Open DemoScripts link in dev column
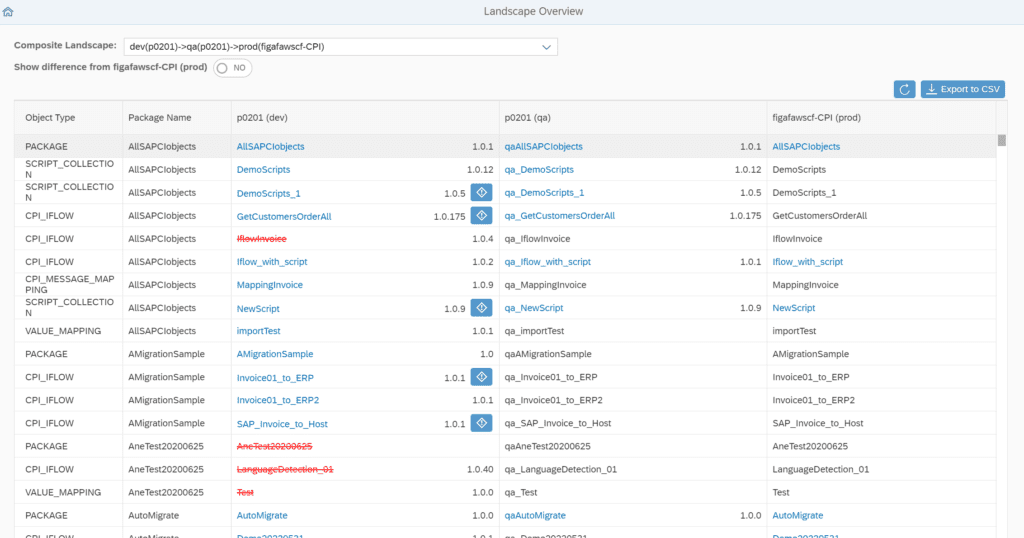The width and height of the screenshot is (1024, 538). [263, 169]
